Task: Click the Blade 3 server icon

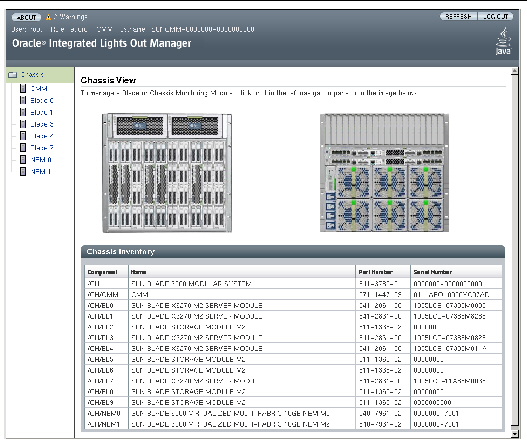Action: (x=23, y=124)
